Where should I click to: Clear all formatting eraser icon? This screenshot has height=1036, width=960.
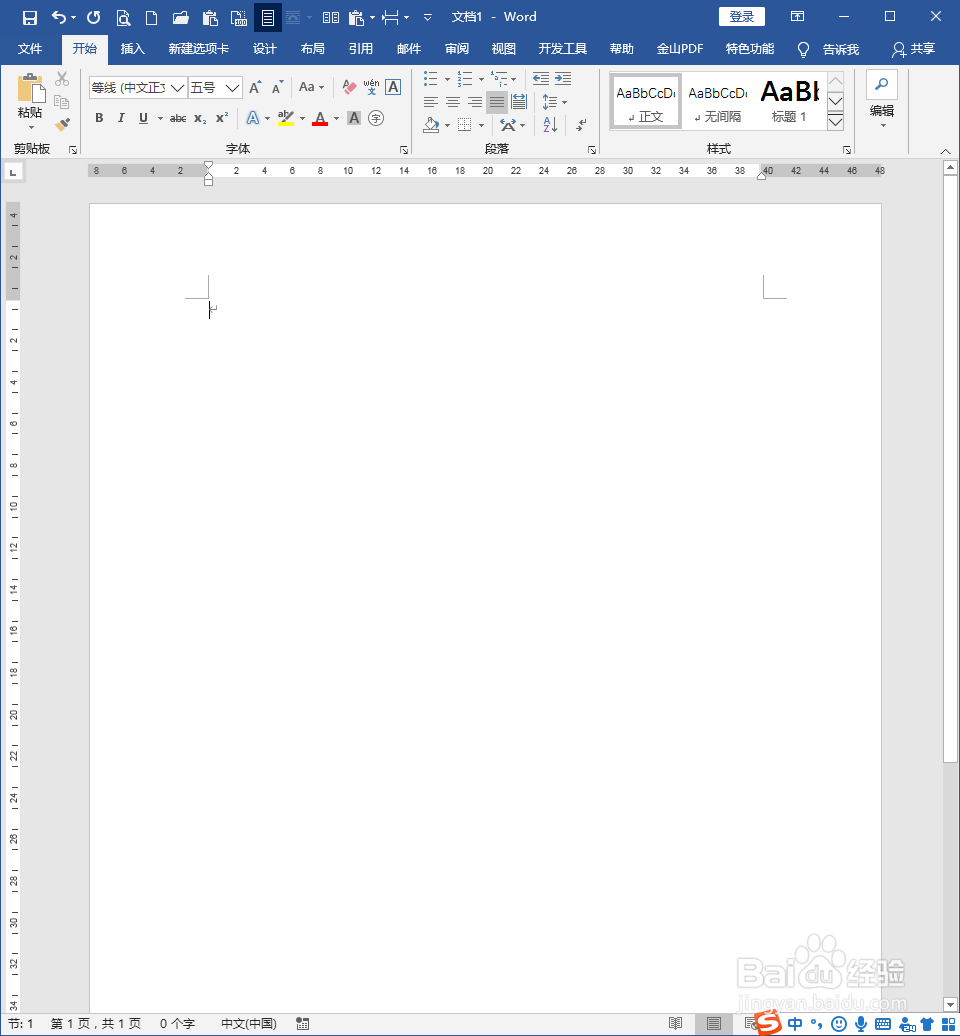click(x=349, y=87)
